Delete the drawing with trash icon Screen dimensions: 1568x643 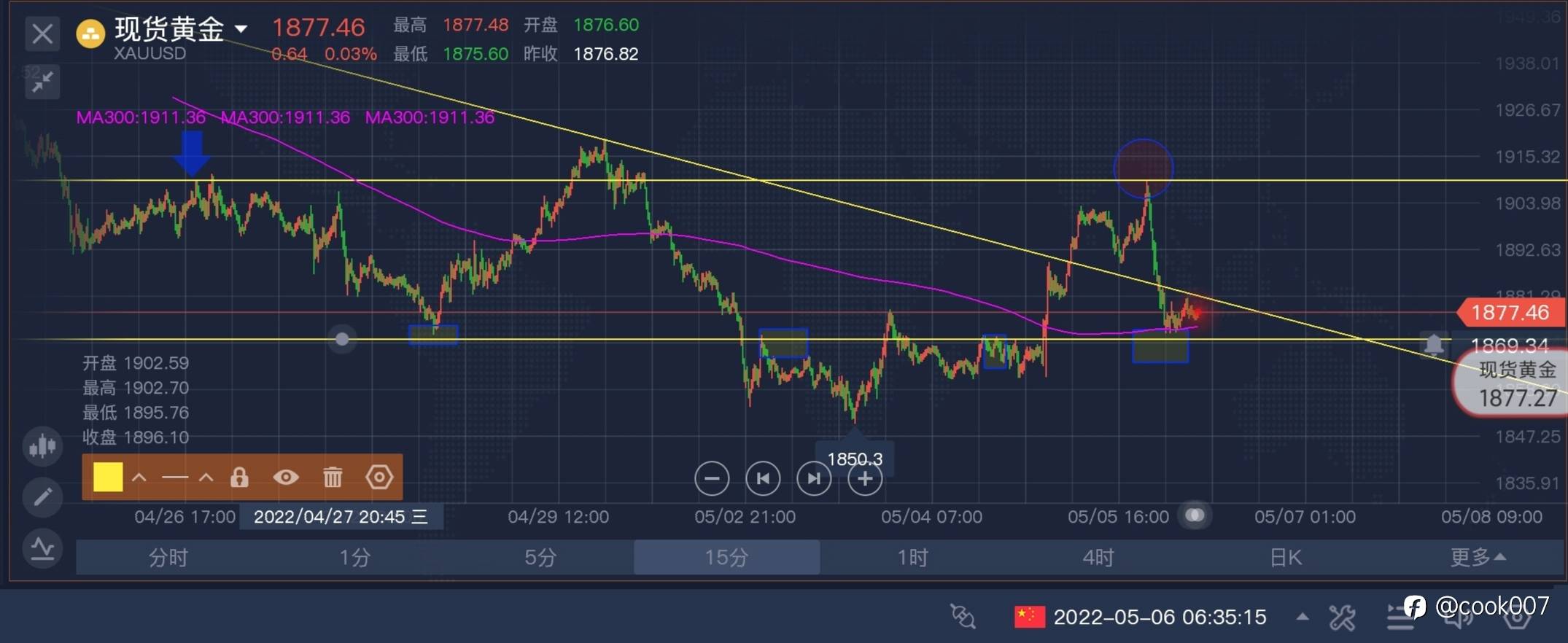click(x=333, y=478)
